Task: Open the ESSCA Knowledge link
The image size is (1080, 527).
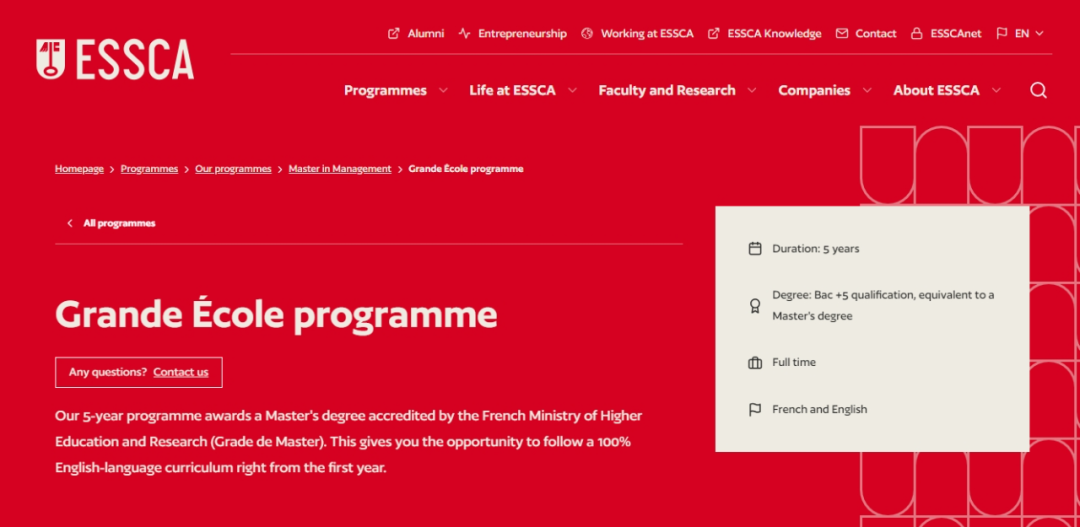Action: [774, 33]
